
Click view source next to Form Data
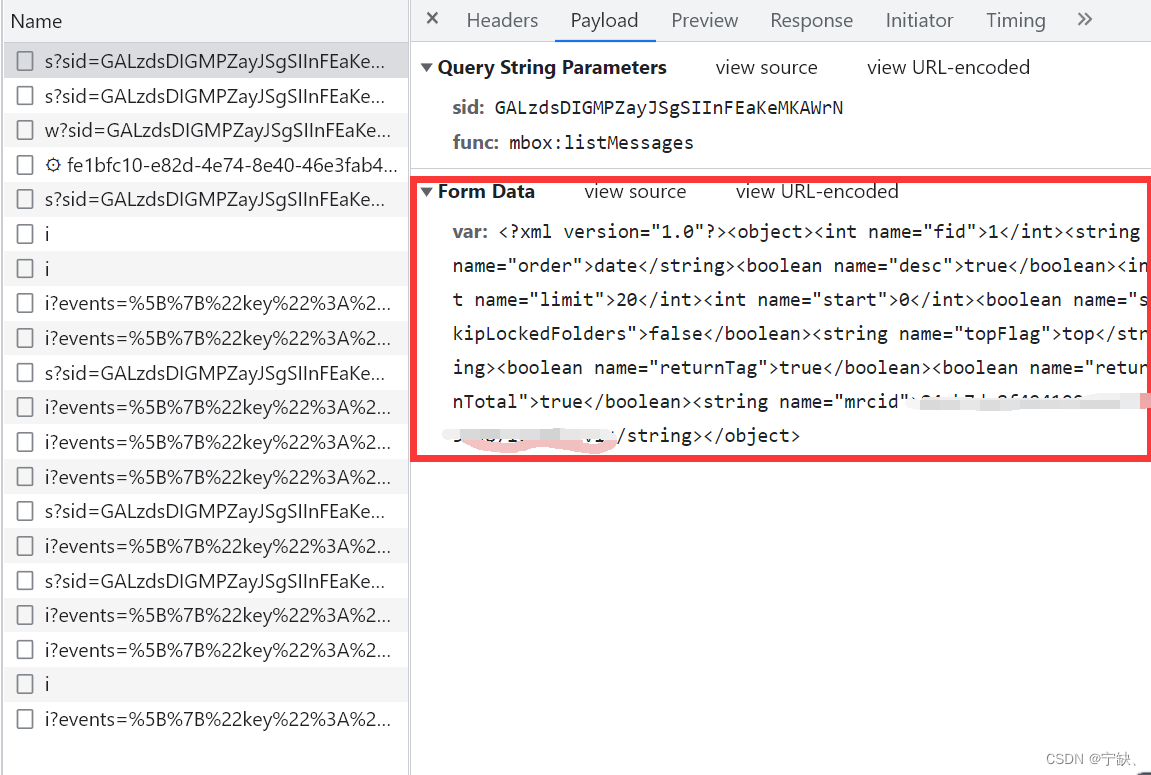coord(635,191)
